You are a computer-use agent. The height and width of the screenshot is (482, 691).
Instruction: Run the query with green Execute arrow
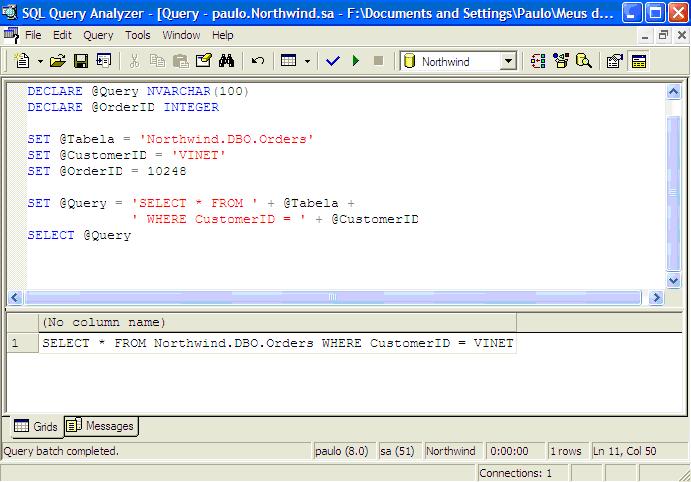coord(356,61)
